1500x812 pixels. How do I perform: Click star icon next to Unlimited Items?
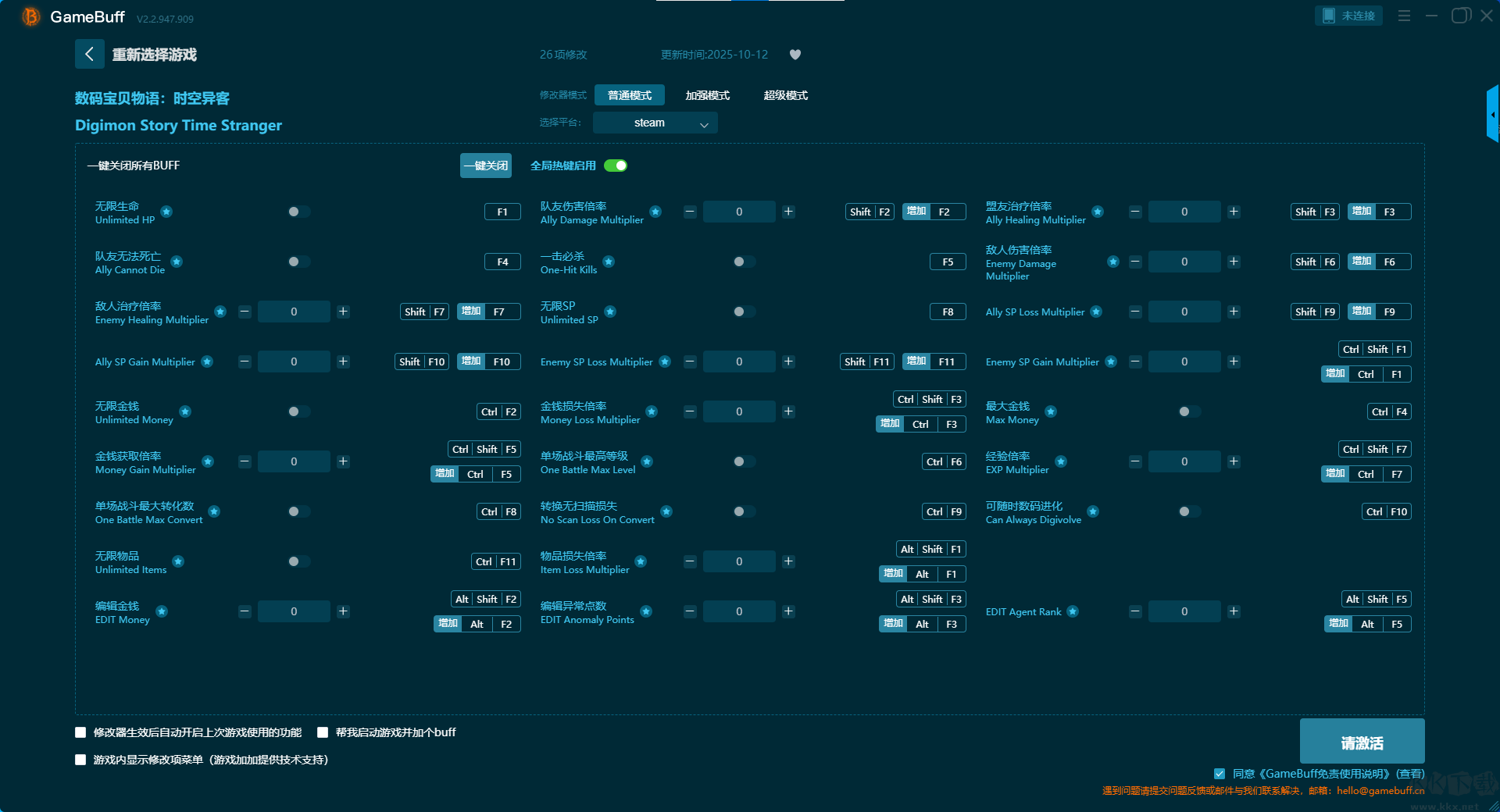178,561
